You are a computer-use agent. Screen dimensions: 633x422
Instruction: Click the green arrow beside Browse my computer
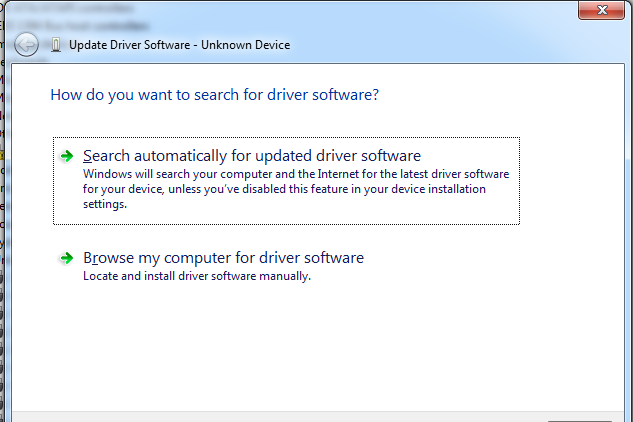(x=66, y=258)
